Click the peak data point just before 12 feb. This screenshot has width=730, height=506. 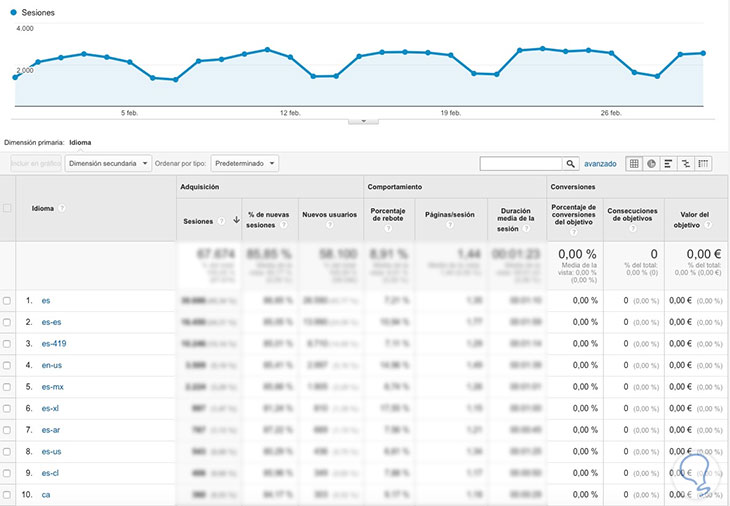point(267,49)
